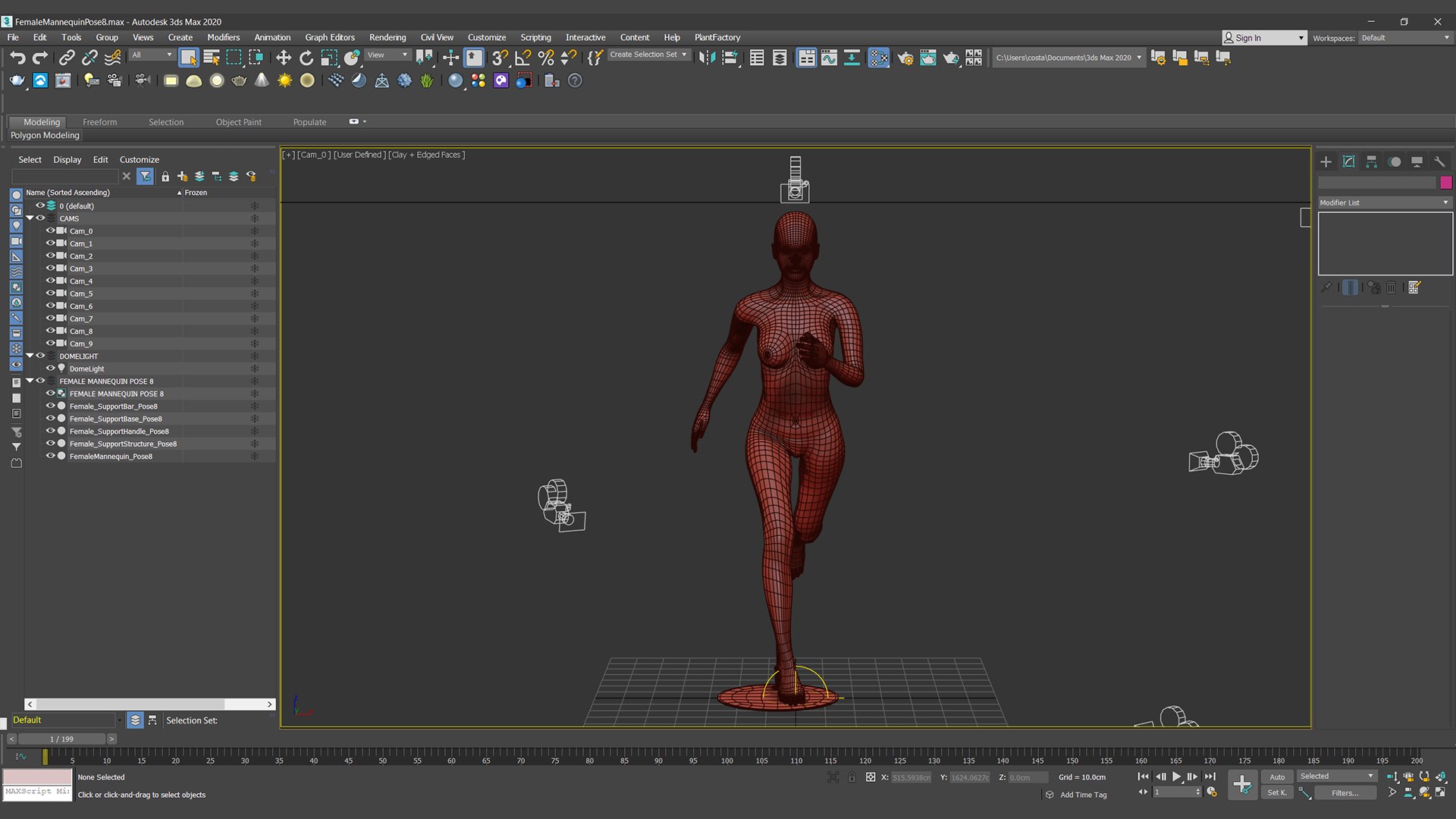
Task: Click the Set K. button
Action: [x=1277, y=792]
